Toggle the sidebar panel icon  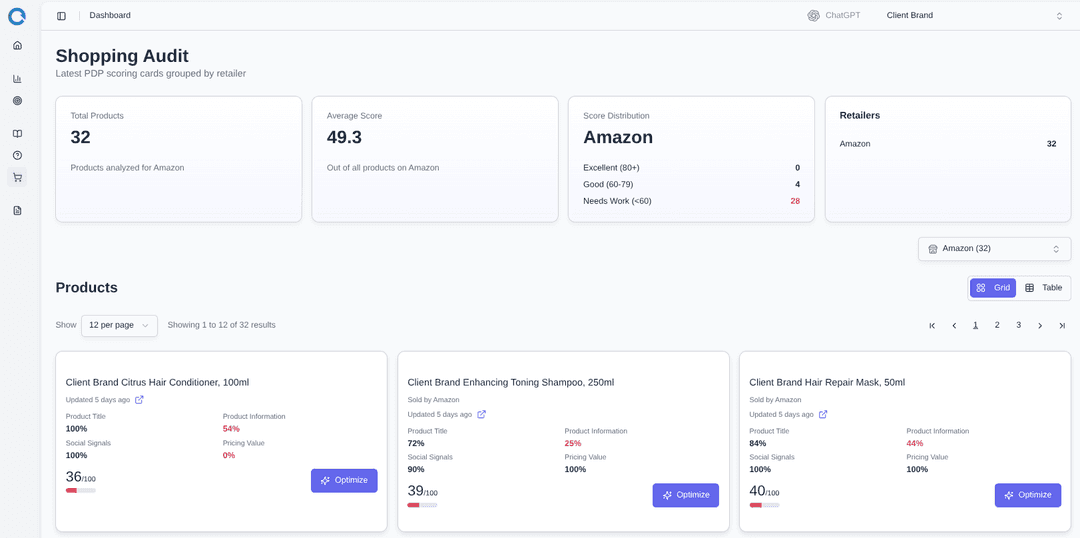point(61,16)
